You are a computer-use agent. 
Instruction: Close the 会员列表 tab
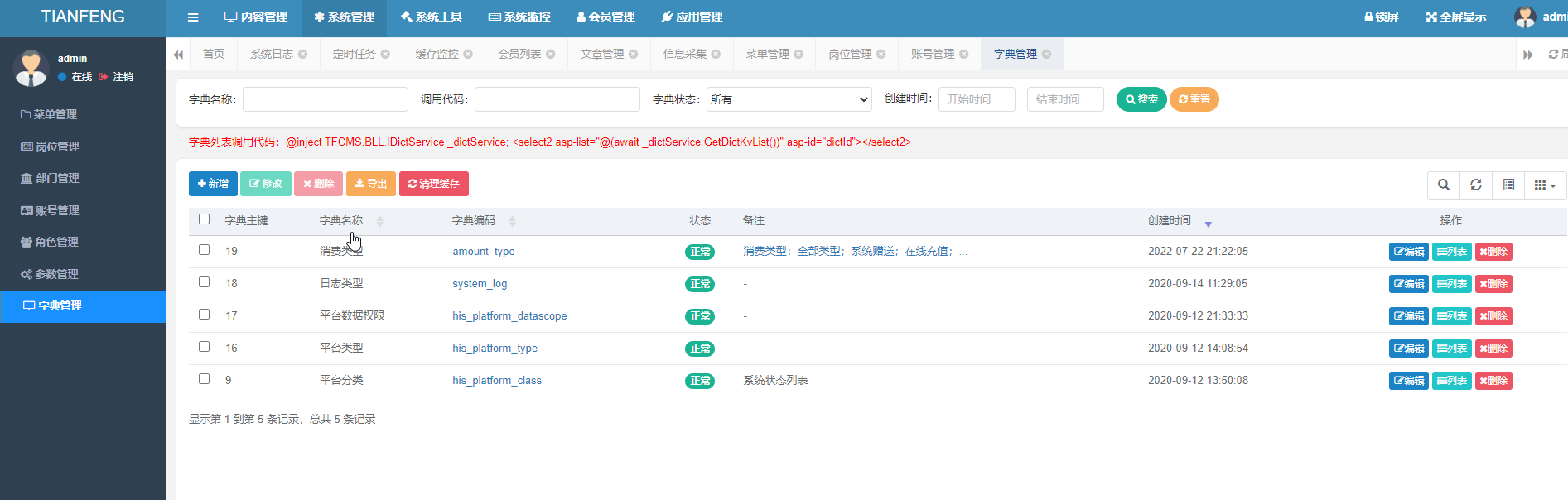coord(551,55)
